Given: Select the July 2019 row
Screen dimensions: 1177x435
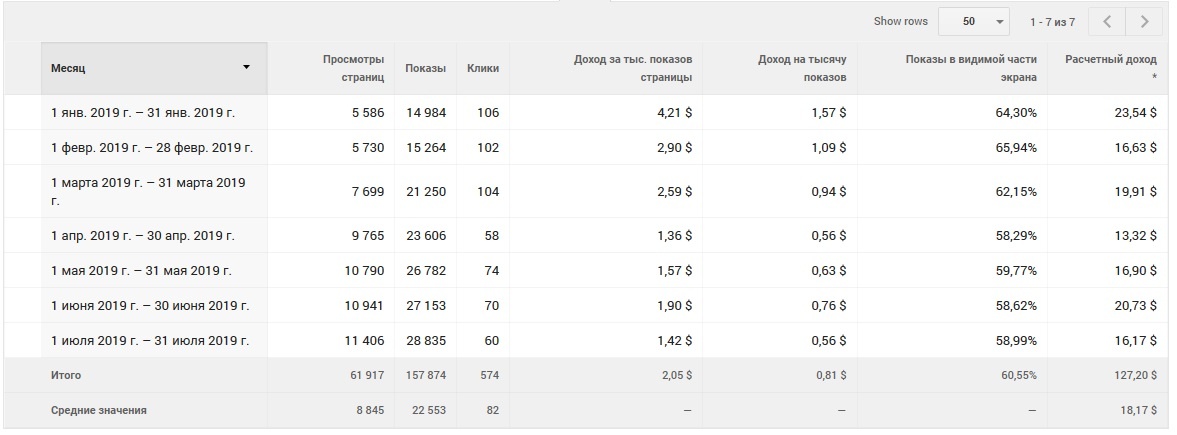Looking at the screenshot, I should (150, 341).
